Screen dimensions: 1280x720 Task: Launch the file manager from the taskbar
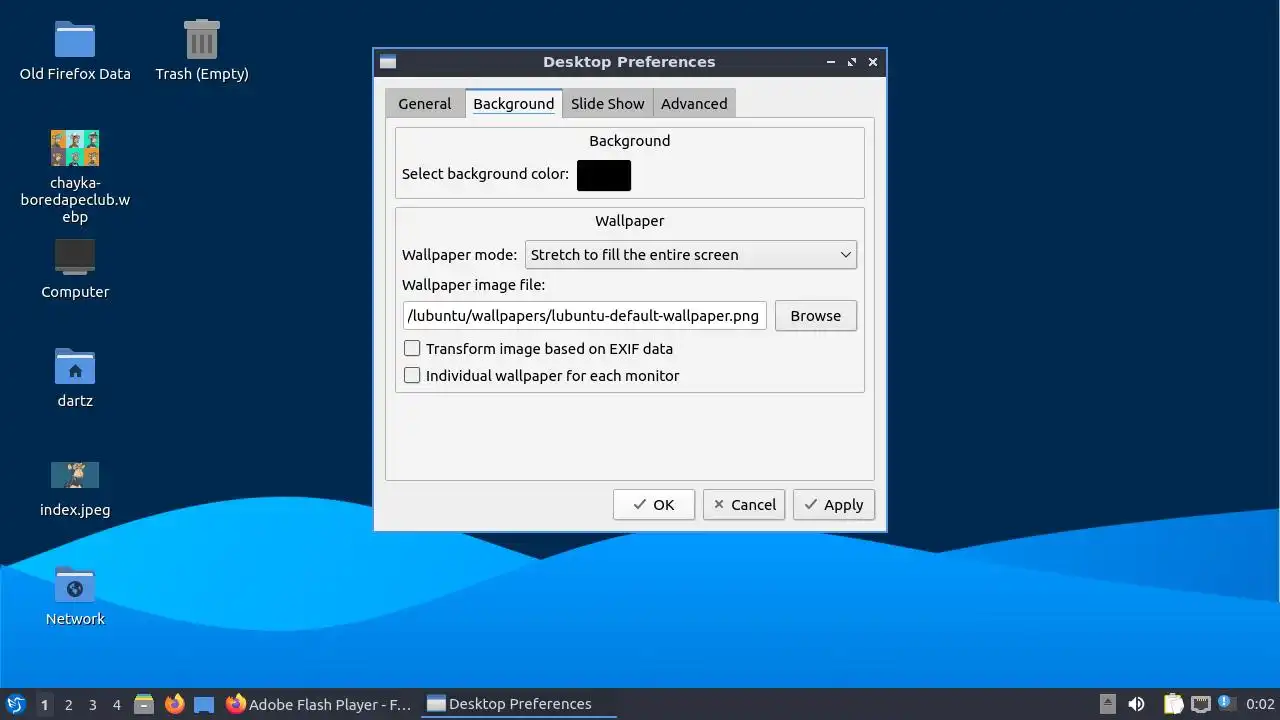pos(144,704)
